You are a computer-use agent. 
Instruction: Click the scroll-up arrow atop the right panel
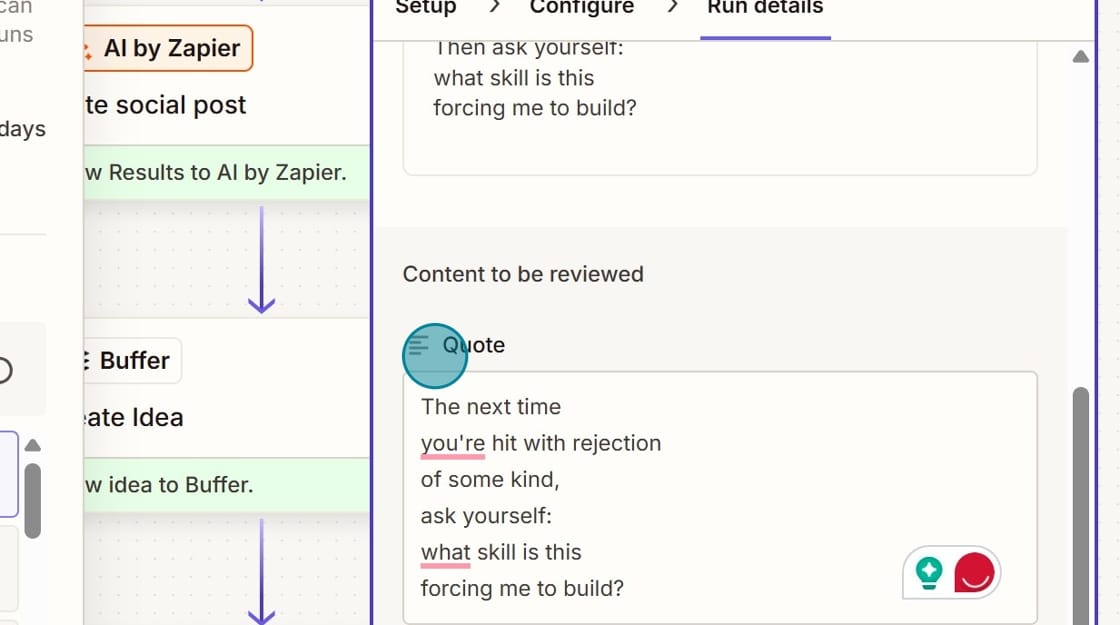coord(1081,56)
